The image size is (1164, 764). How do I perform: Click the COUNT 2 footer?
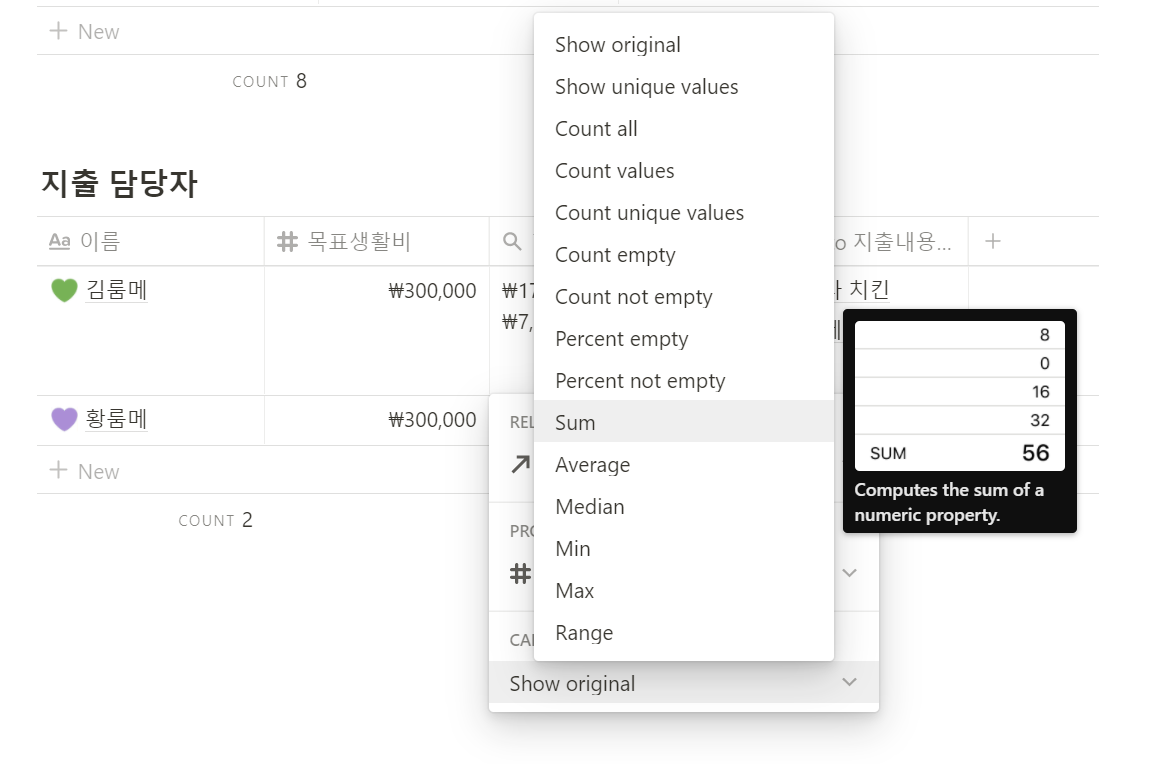(x=215, y=520)
